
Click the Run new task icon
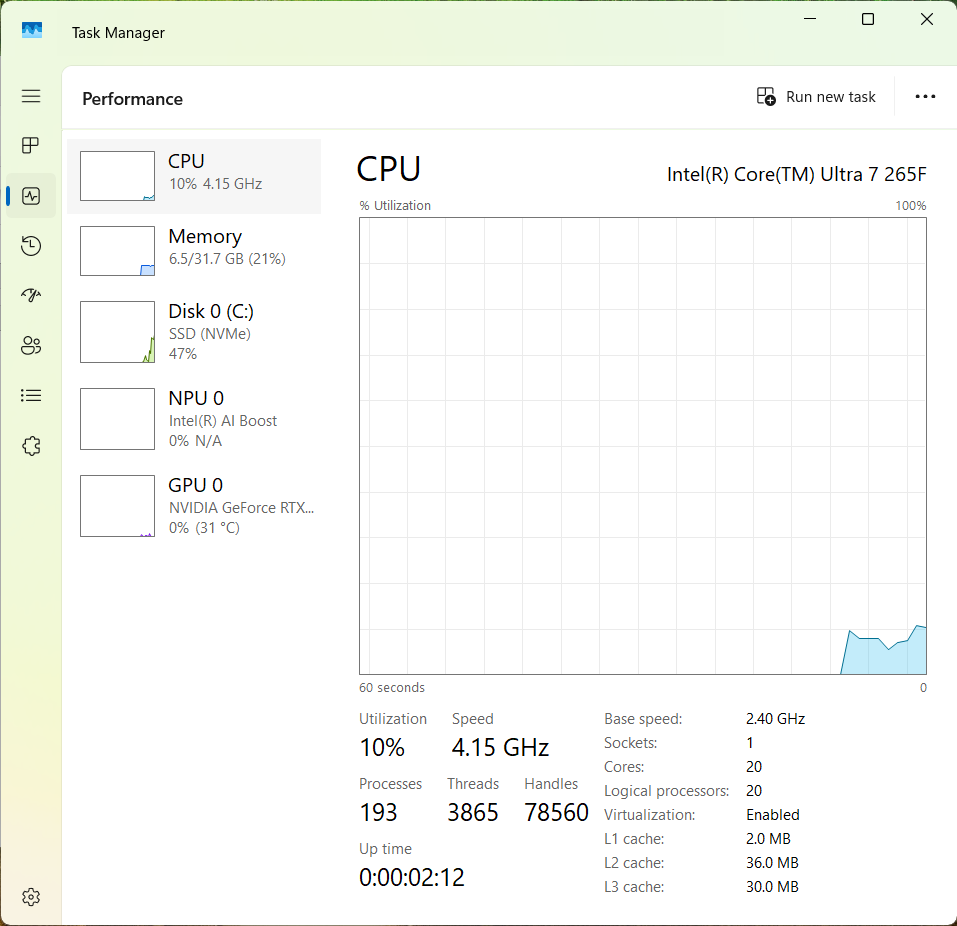[766, 96]
